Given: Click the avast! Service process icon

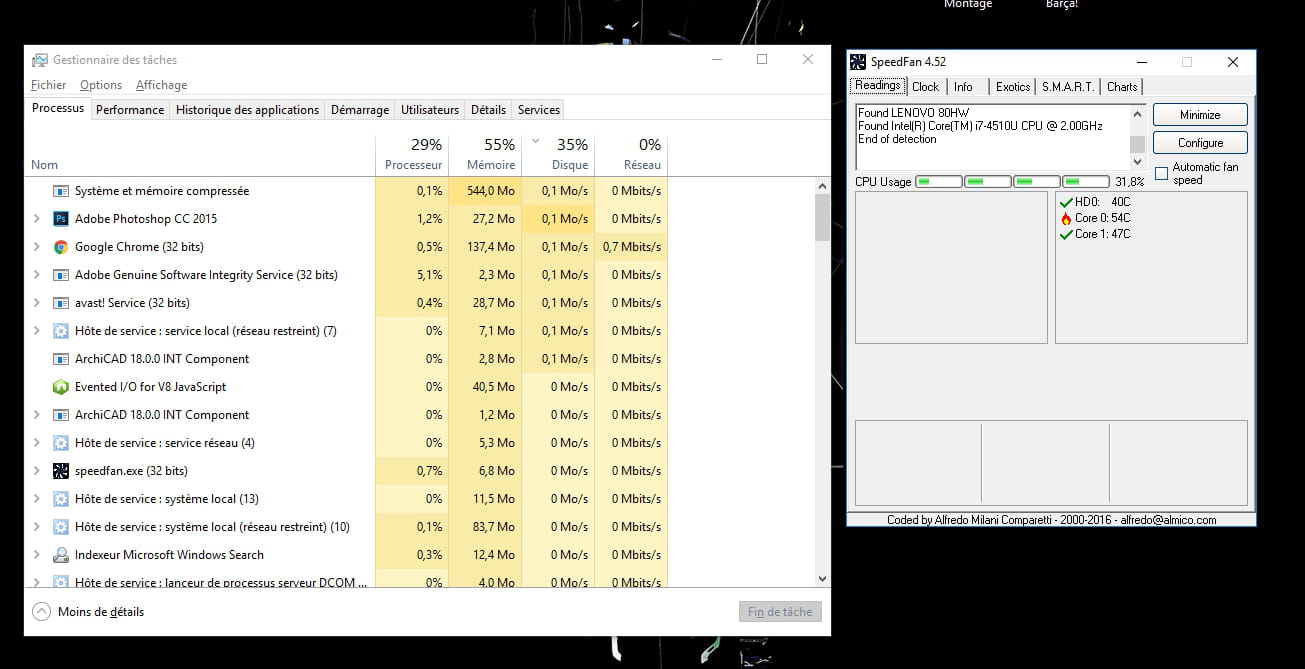Looking at the screenshot, I should coord(60,303).
